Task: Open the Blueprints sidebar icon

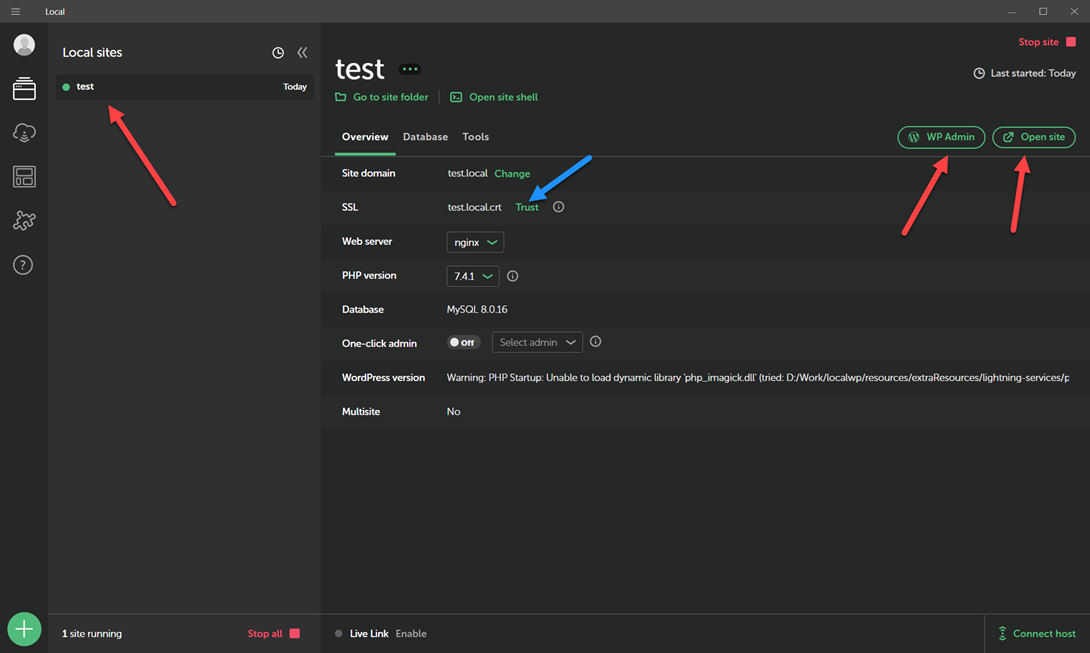Action: [24, 177]
